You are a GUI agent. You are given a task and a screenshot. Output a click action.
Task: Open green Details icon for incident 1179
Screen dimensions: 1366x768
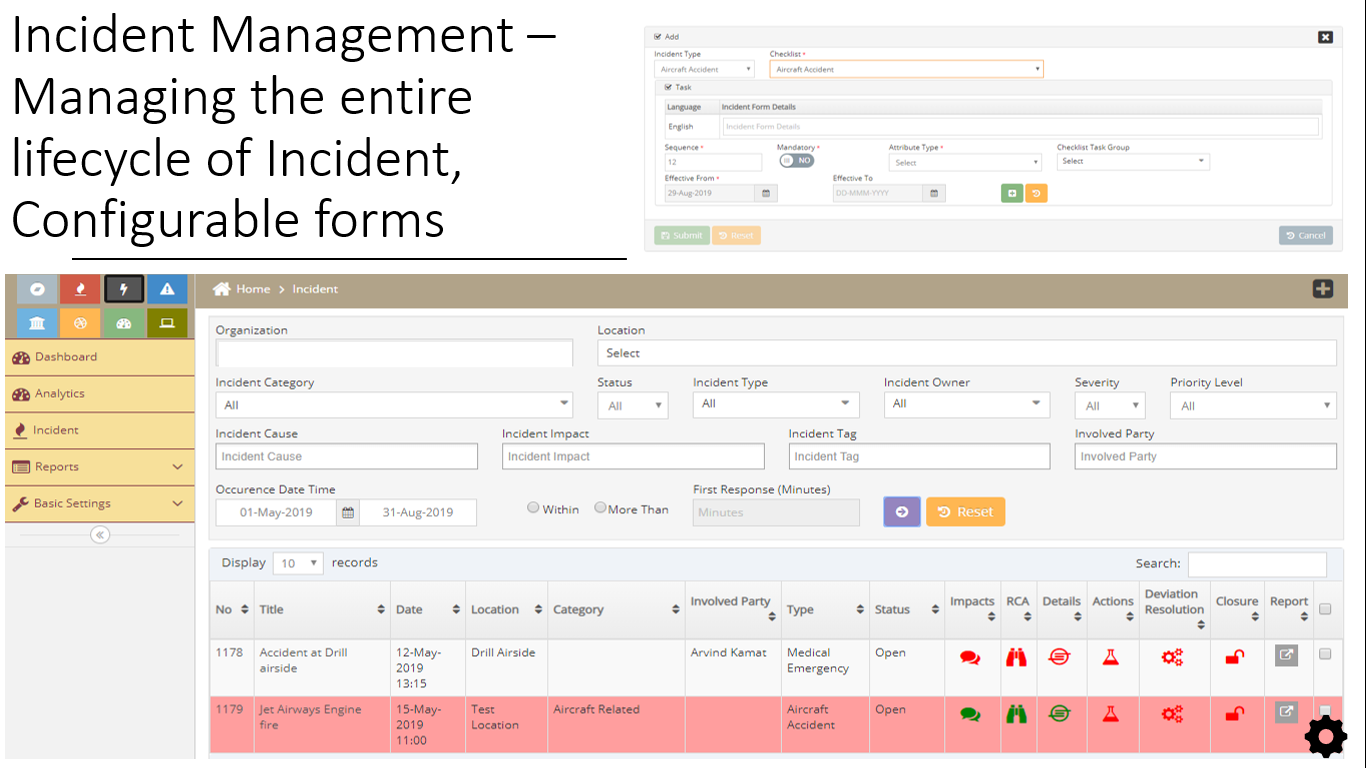pyautogui.click(x=1060, y=714)
